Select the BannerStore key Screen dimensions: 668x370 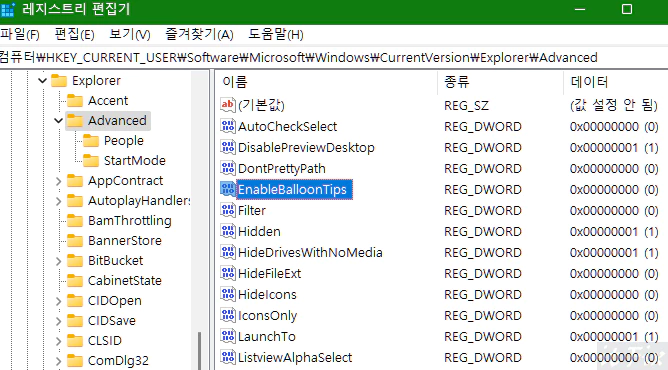pyautogui.click(x=125, y=241)
